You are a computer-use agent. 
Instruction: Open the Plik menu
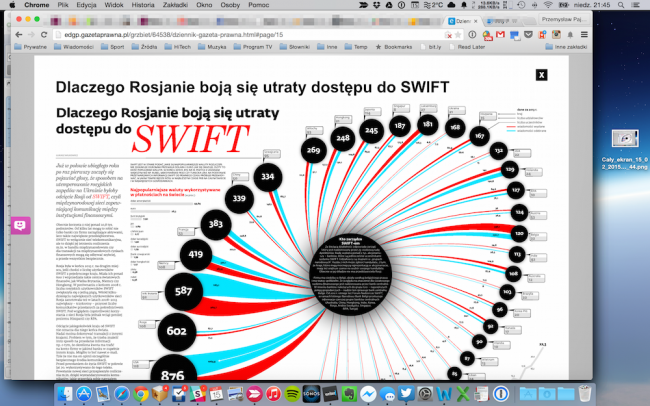[x=63, y=5]
